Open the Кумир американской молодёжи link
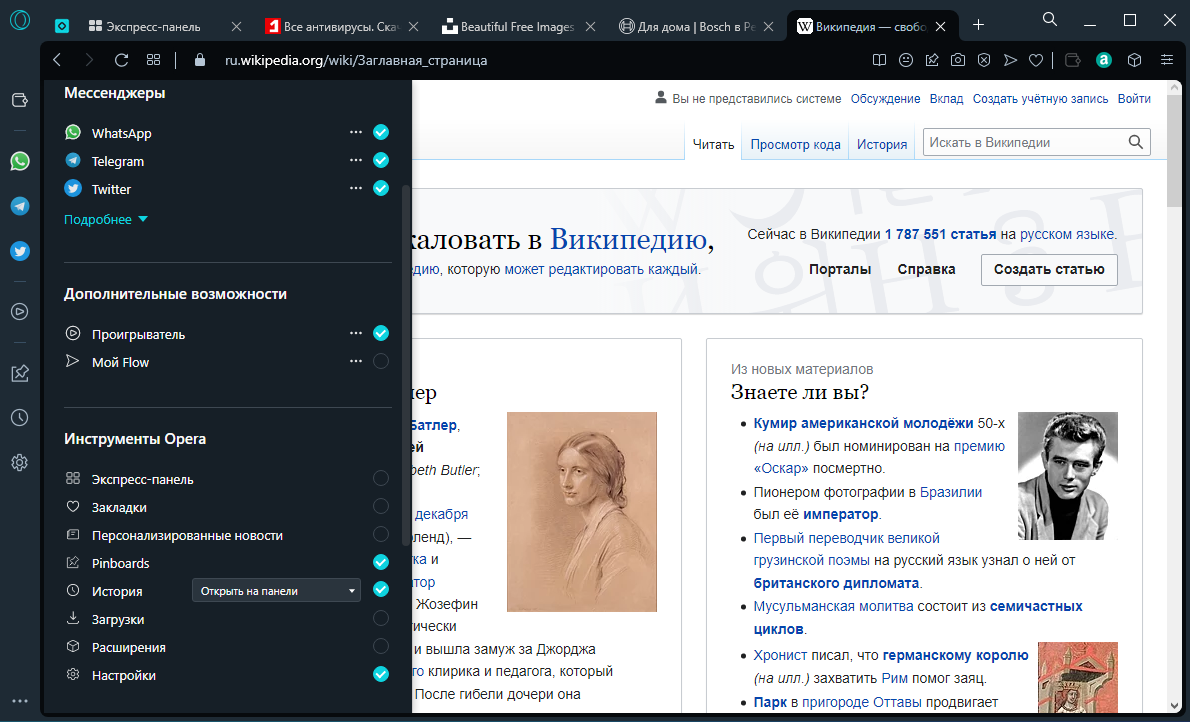The height and width of the screenshot is (722, 1190). [863, 423]
